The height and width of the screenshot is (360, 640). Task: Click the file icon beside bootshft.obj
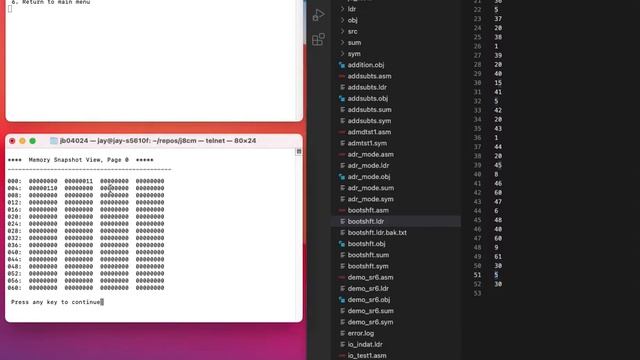tap(342, 244)
